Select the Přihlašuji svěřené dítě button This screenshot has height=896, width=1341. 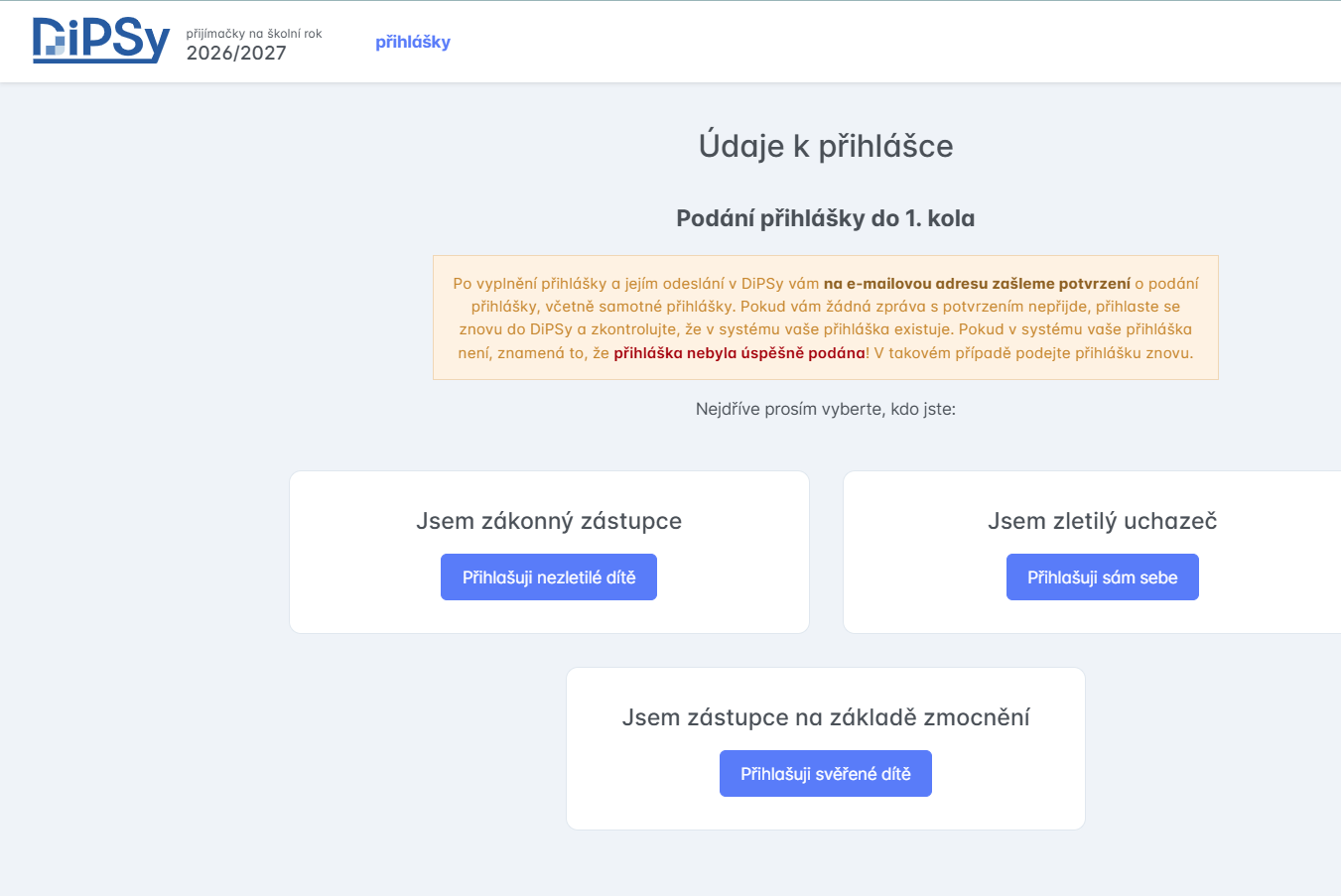point(825,774)
